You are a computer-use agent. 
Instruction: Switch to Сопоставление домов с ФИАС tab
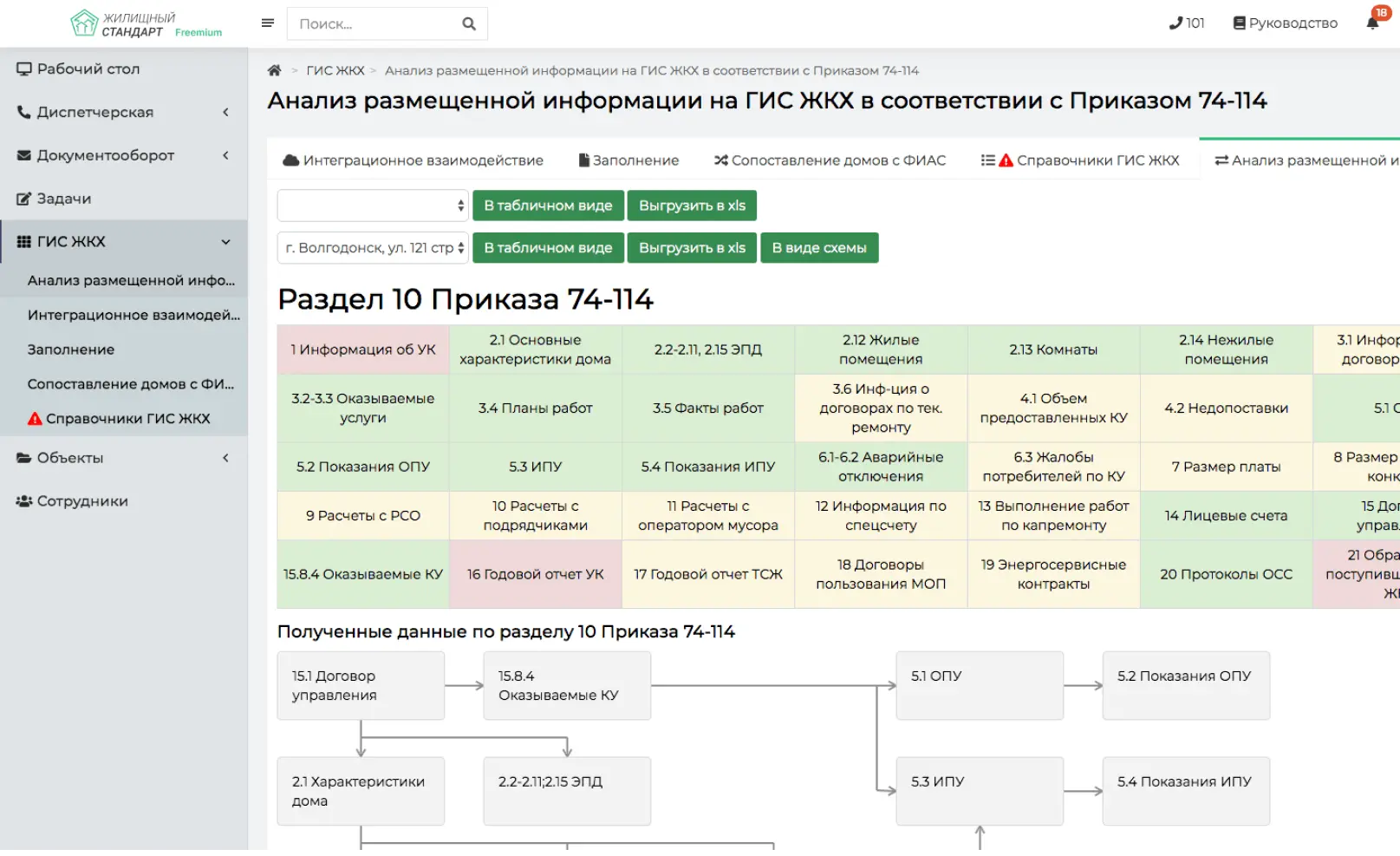pyautogui.click(x=830, y=160)
